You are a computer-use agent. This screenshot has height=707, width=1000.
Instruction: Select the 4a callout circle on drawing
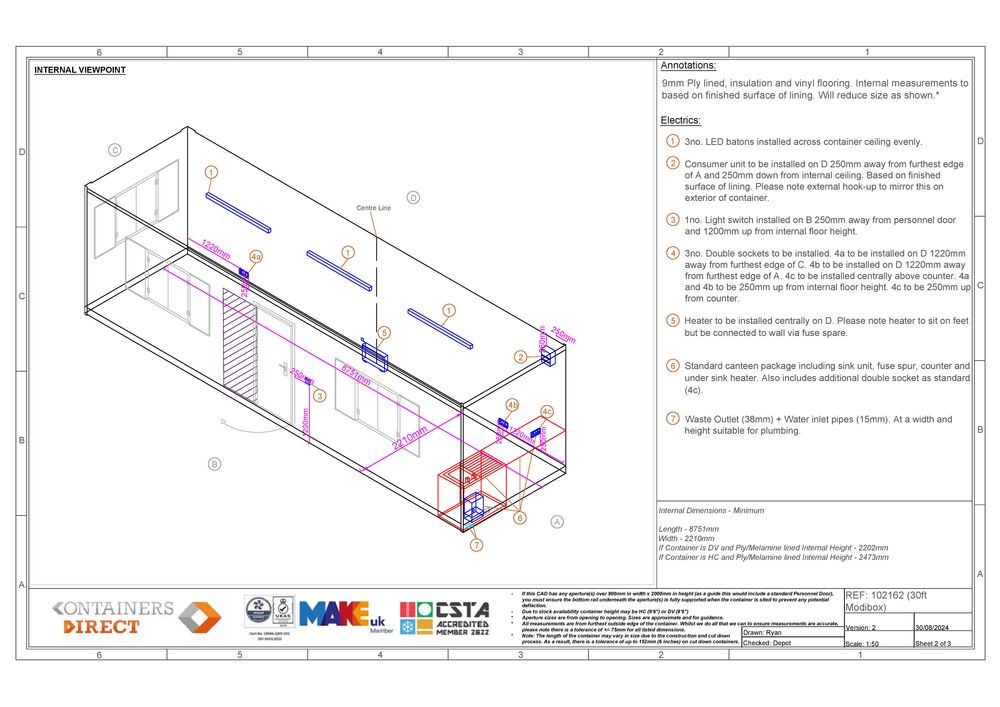(256, 257)
